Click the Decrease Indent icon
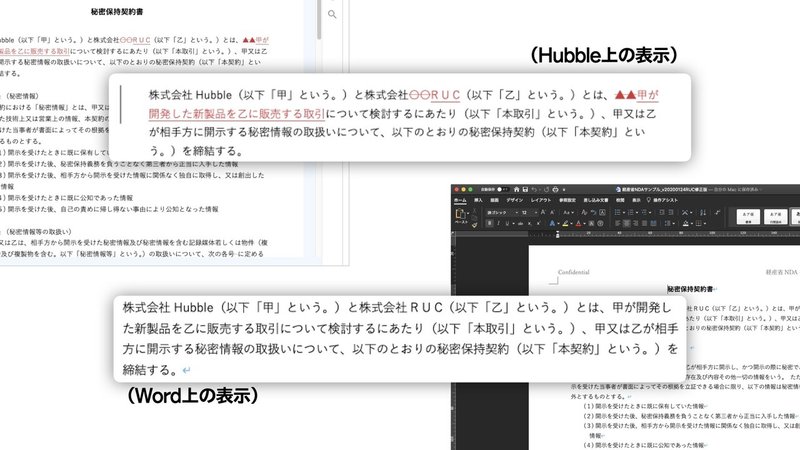Screen dimensions: 800x450 (662, 212)
